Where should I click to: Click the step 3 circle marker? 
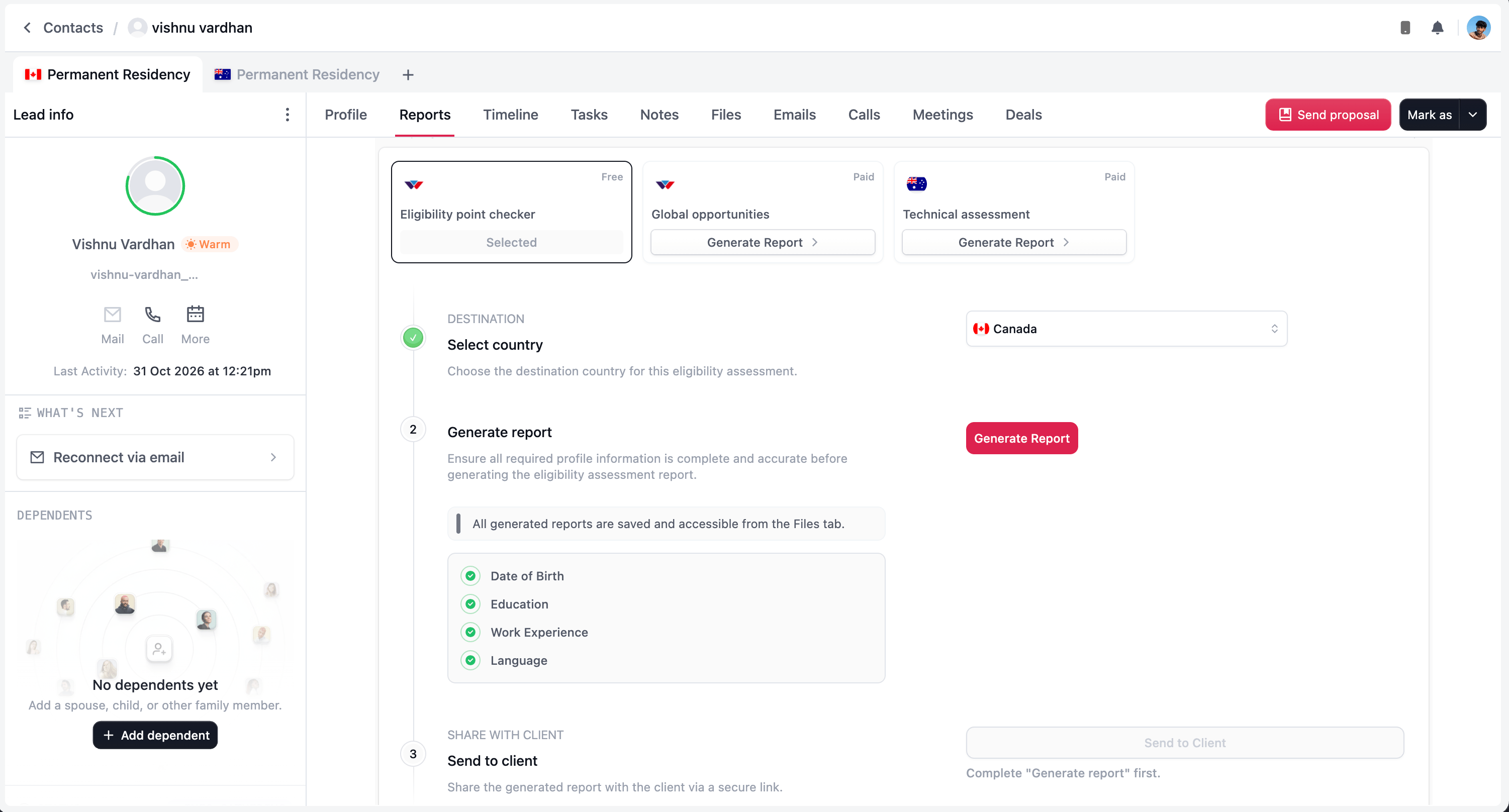tap(413, 754)
